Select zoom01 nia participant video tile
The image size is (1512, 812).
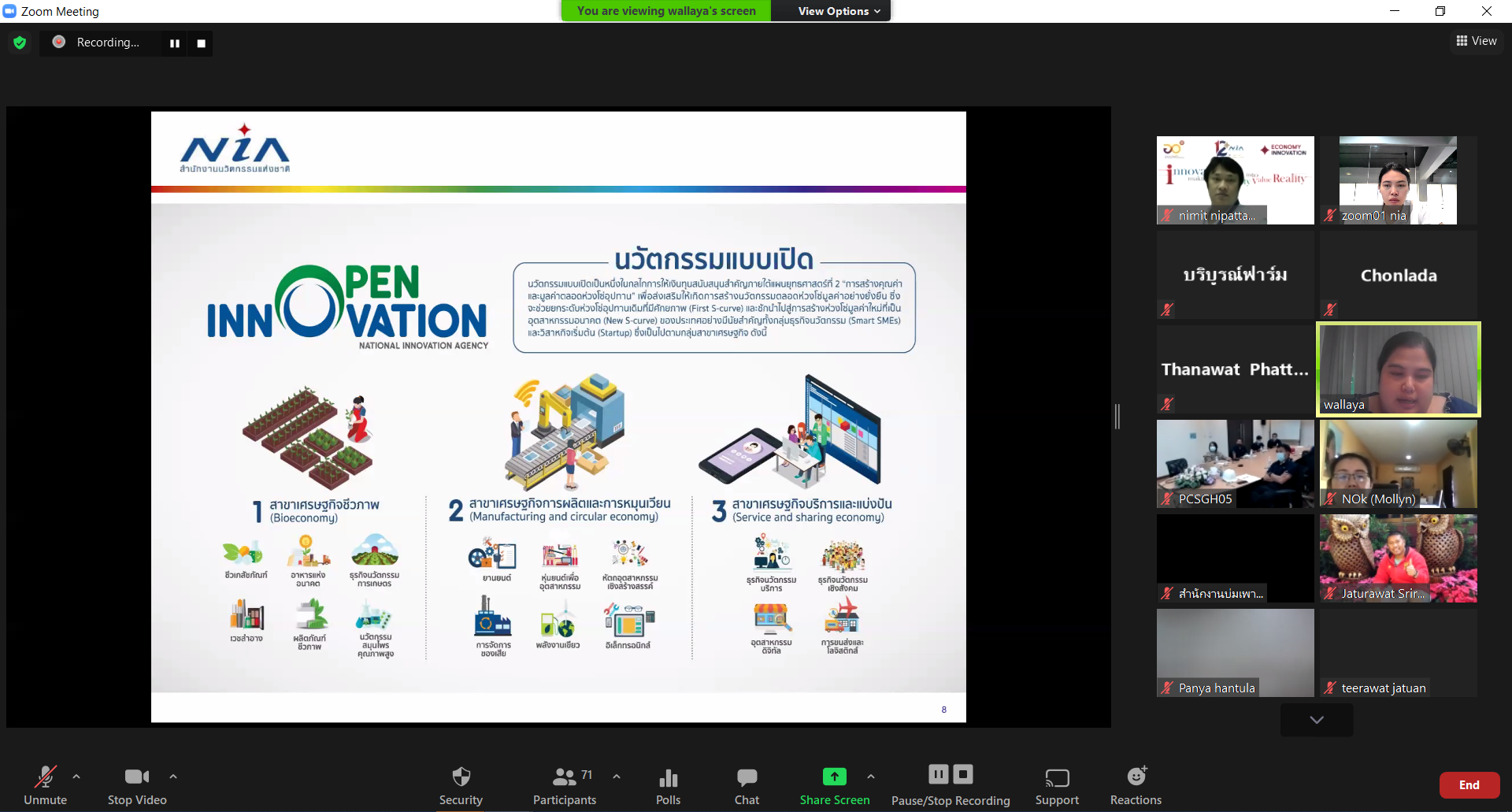pyautogui.click(x=1398, y=180)
